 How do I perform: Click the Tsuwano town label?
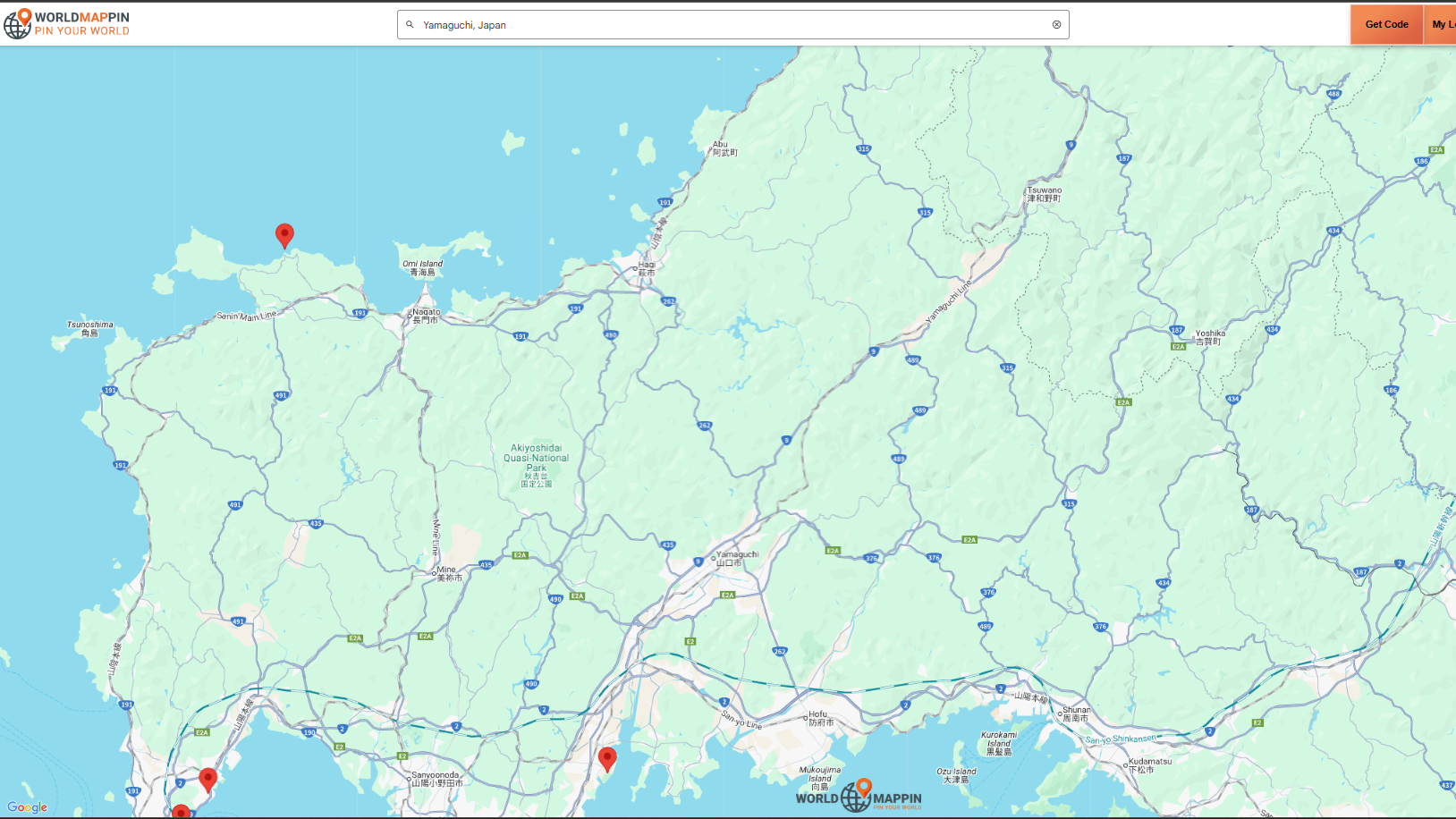(1044, 194)
